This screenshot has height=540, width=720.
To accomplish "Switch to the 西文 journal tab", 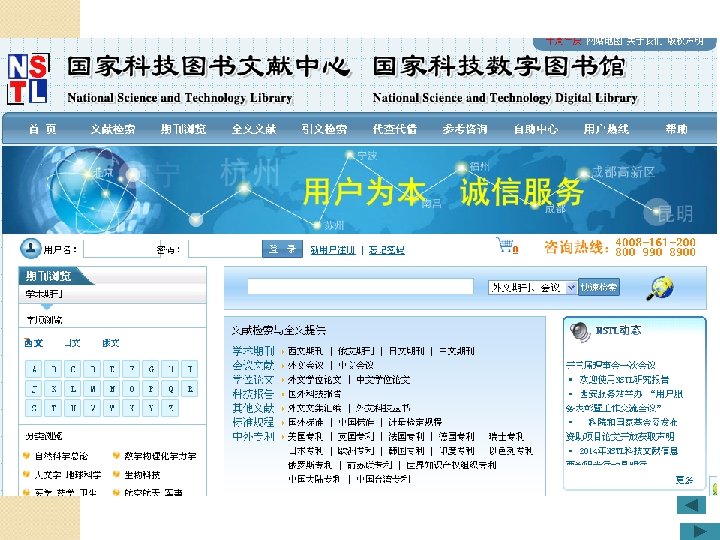I will [34, 343].
